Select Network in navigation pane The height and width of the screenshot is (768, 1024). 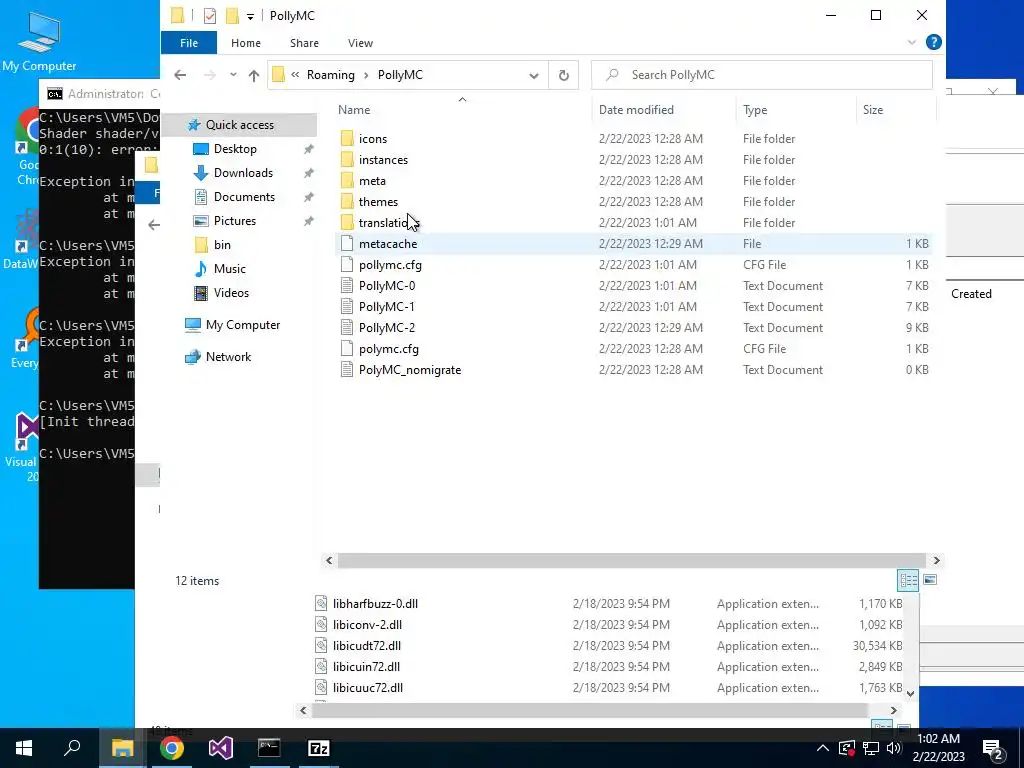pyautogui.click(x=228, y=357)
